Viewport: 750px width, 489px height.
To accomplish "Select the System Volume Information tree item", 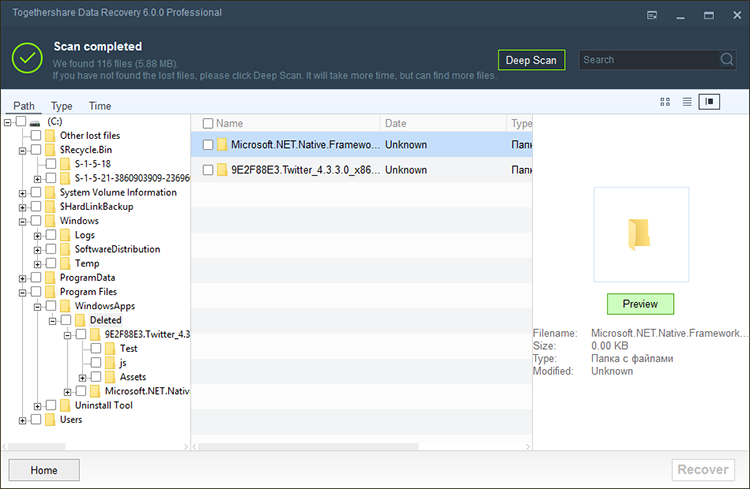I will click(118, 192).
